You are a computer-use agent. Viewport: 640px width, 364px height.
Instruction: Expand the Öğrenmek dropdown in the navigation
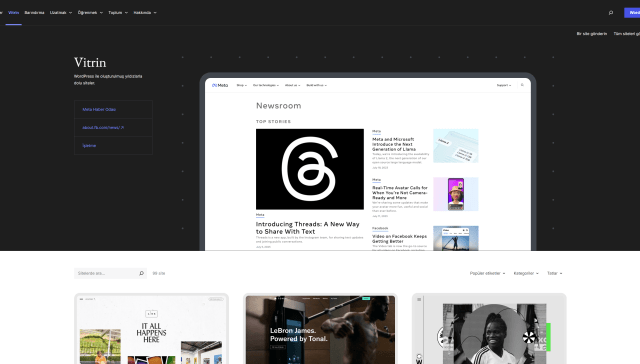[x=90, y=13]
